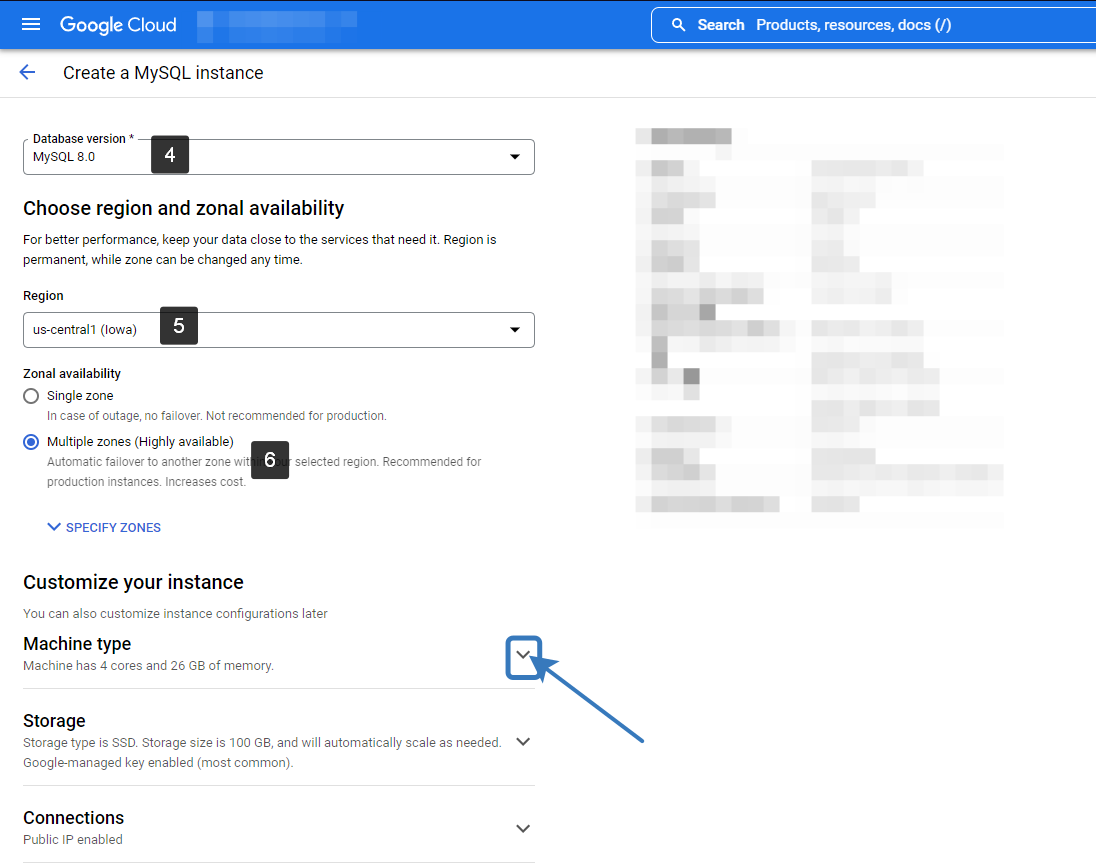Select the Single zone radio button

[31, 396]
